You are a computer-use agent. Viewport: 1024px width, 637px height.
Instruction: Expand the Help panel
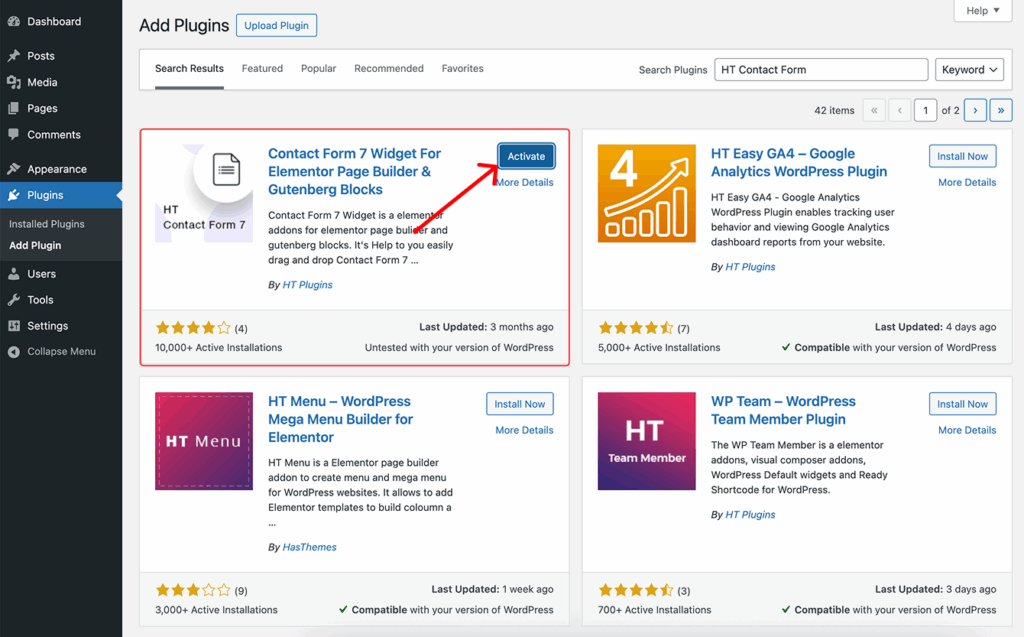981,11
